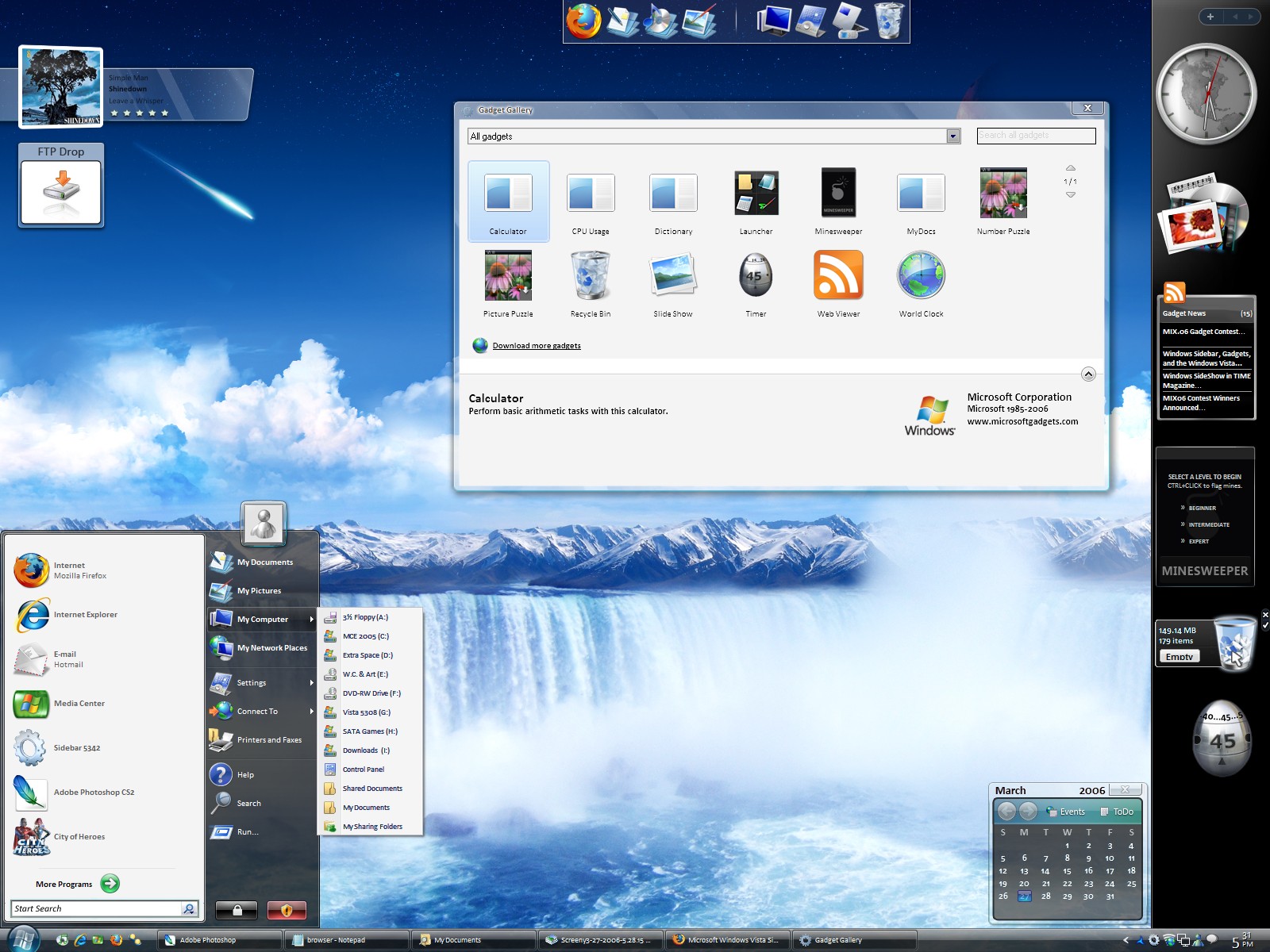The image size is (1270, 952).
Task: Expand the My Computer submenu arrow
Action: coord(311,619)
